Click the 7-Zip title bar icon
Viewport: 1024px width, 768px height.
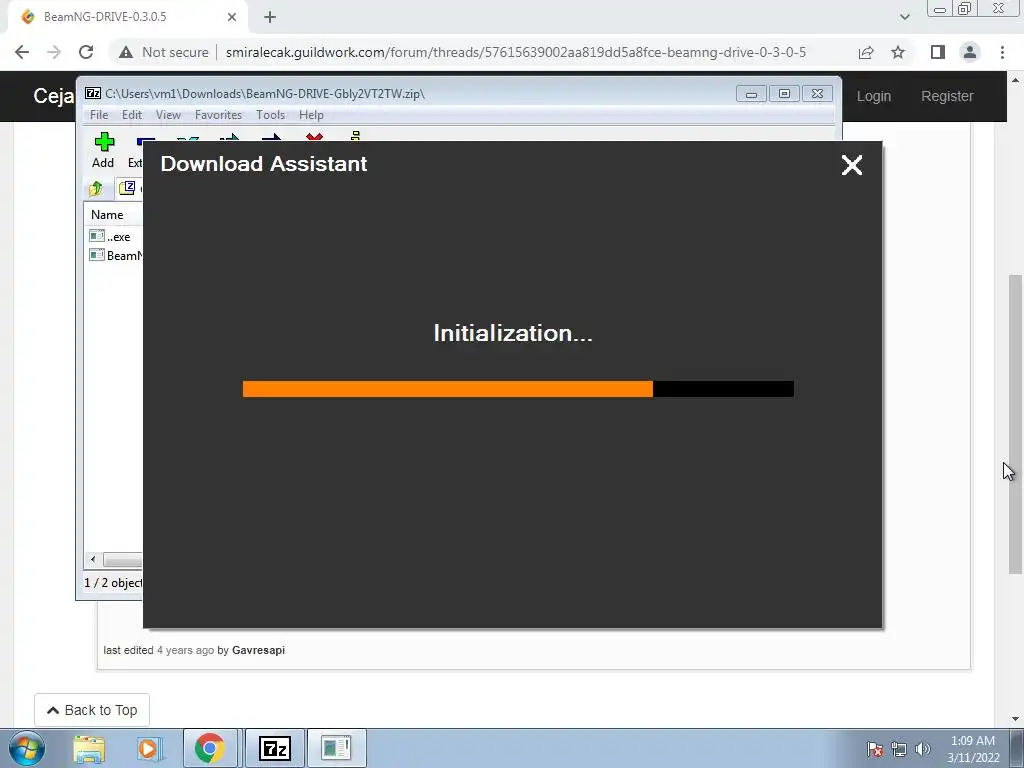(x=93, y=93)
